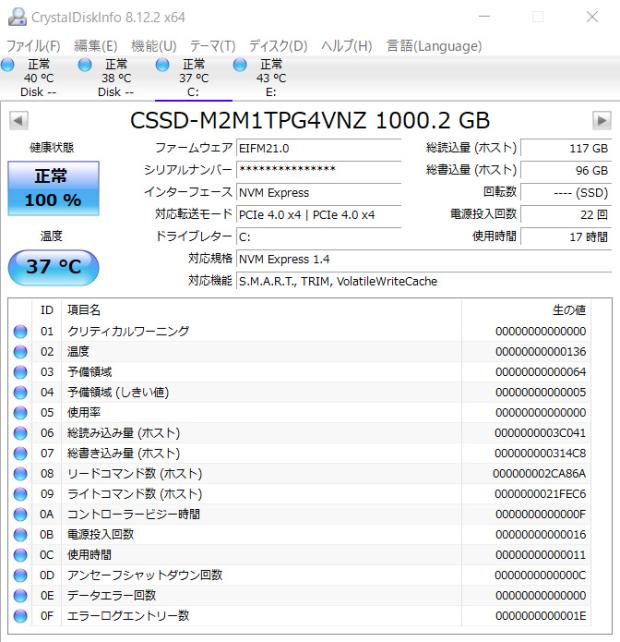Click raw value 0000000003C041
The width and height of the screenshot is (620, 642).
(x=540, y=433)
